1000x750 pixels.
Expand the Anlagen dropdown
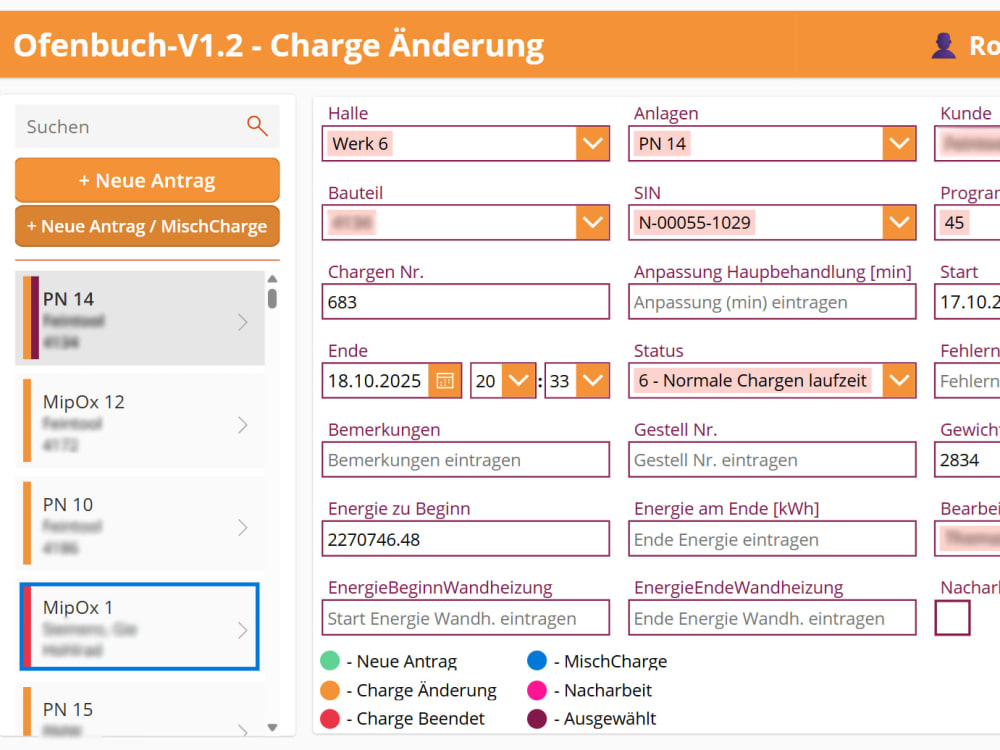pos(899,143)
